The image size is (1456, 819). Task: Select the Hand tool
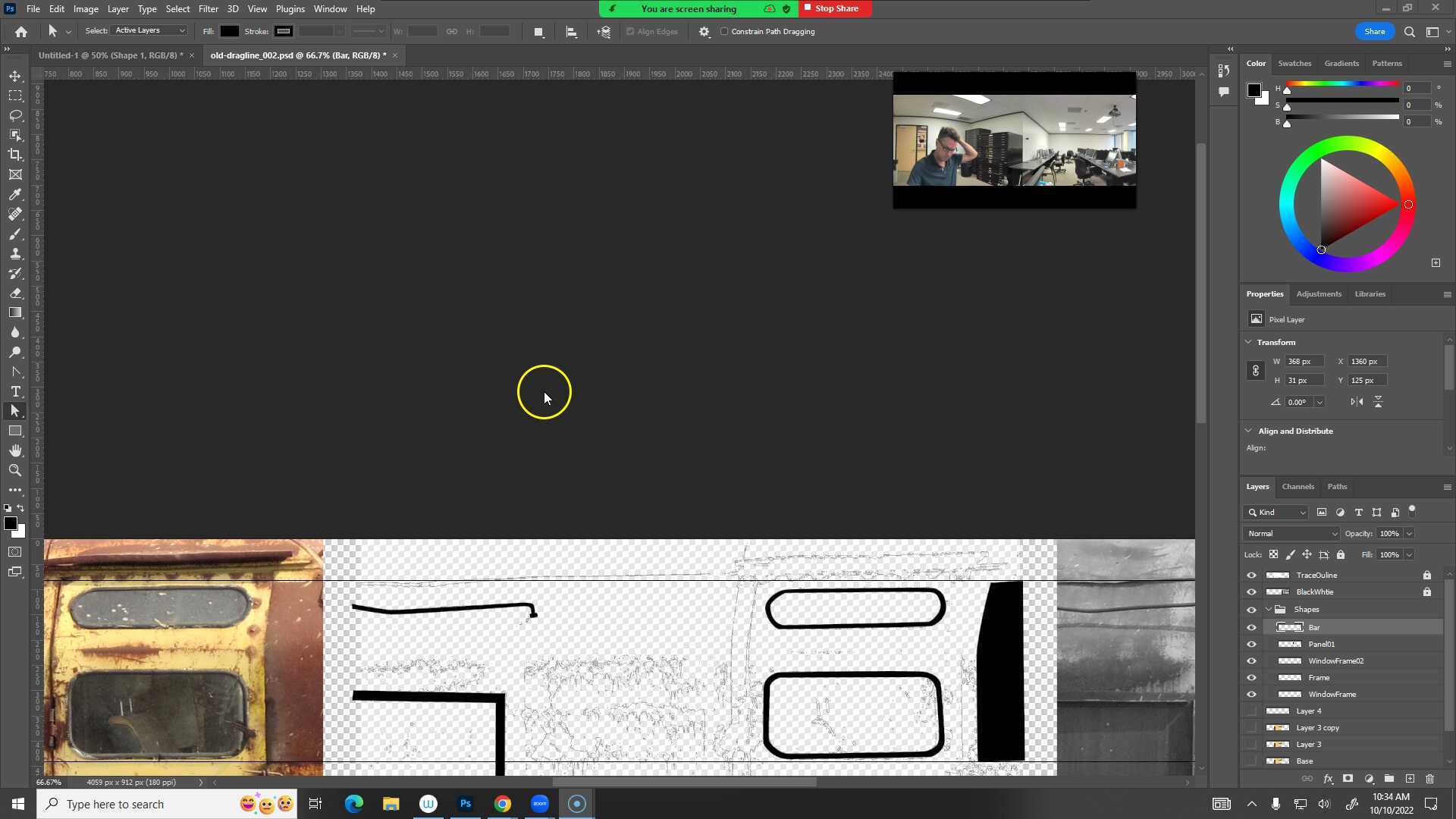(15, 450)
